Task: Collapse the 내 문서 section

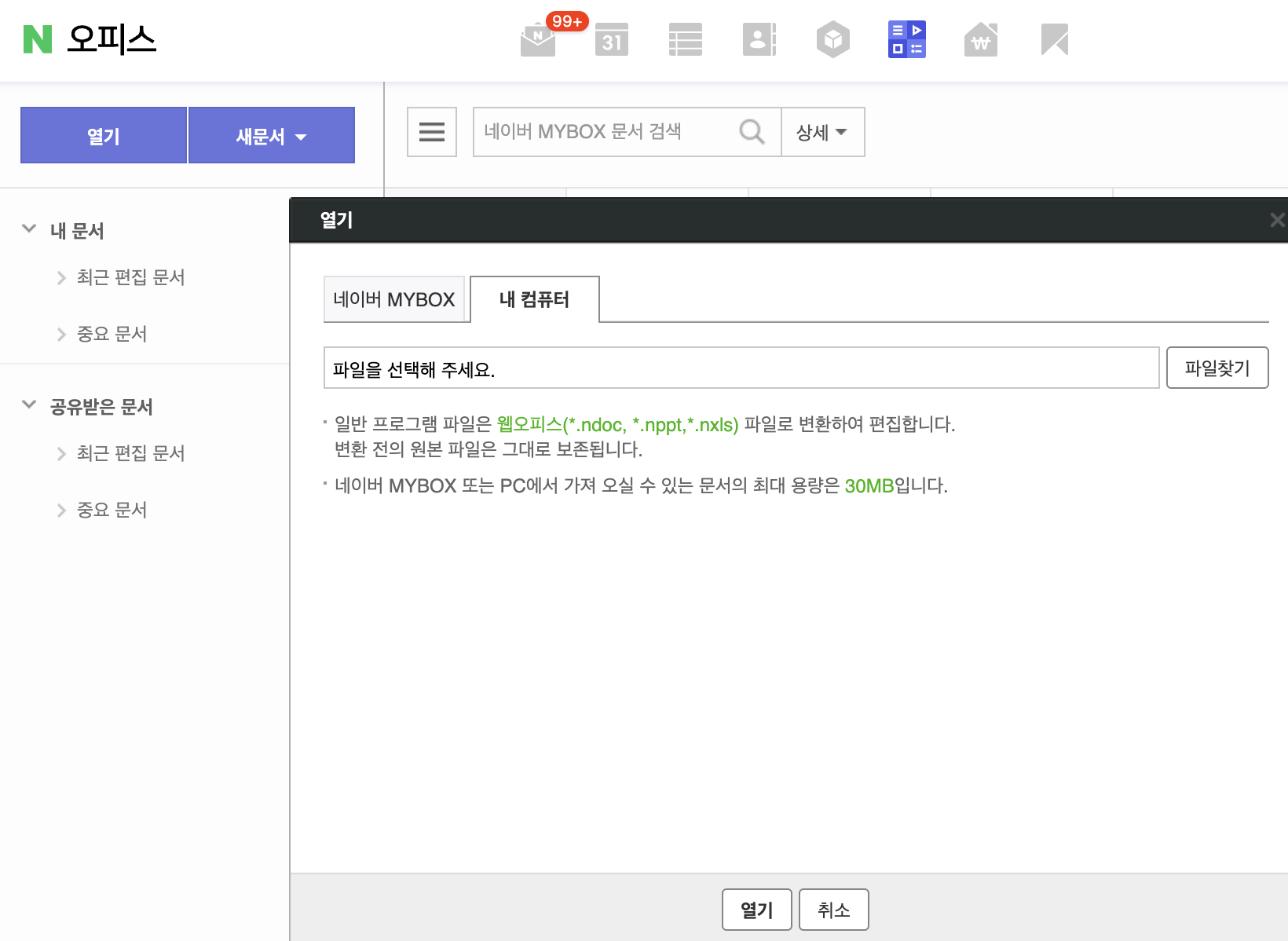Action: tap(30, 229)
